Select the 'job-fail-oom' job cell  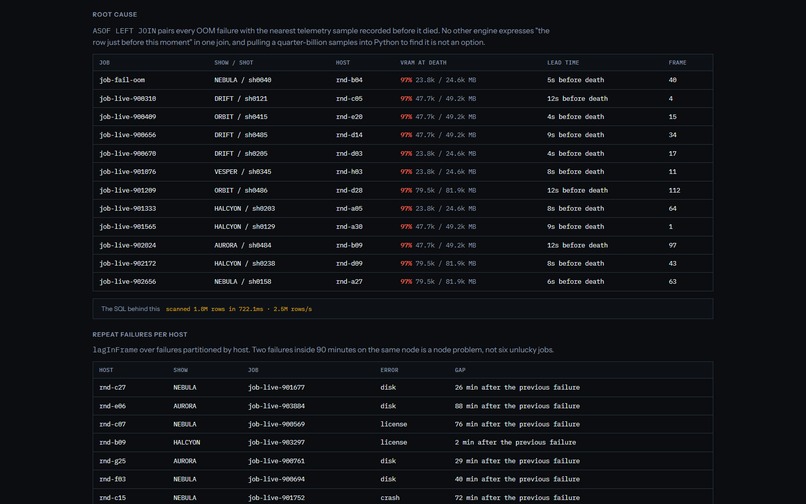[122, 80]
